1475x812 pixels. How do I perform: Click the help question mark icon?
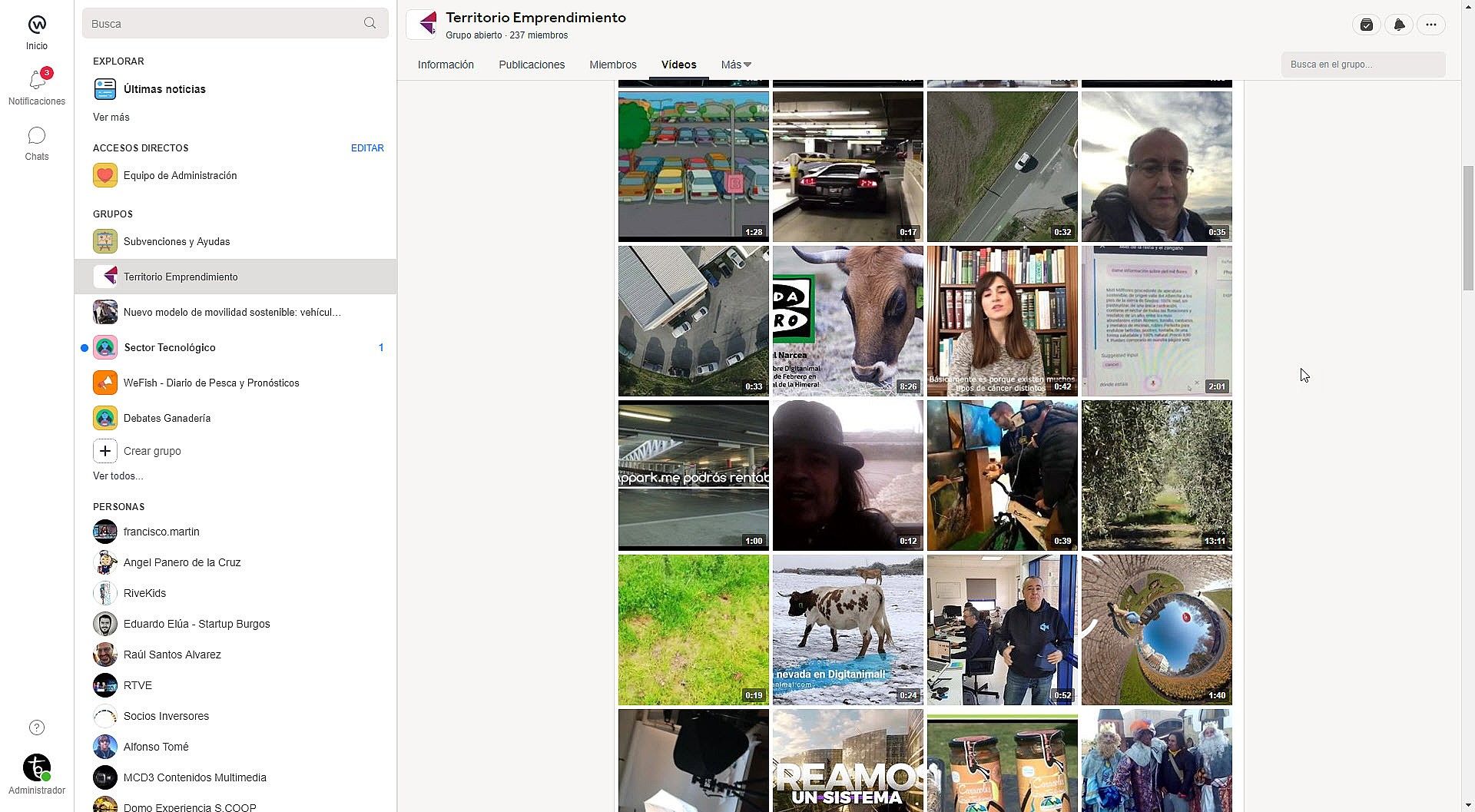(x=37, y=727)
